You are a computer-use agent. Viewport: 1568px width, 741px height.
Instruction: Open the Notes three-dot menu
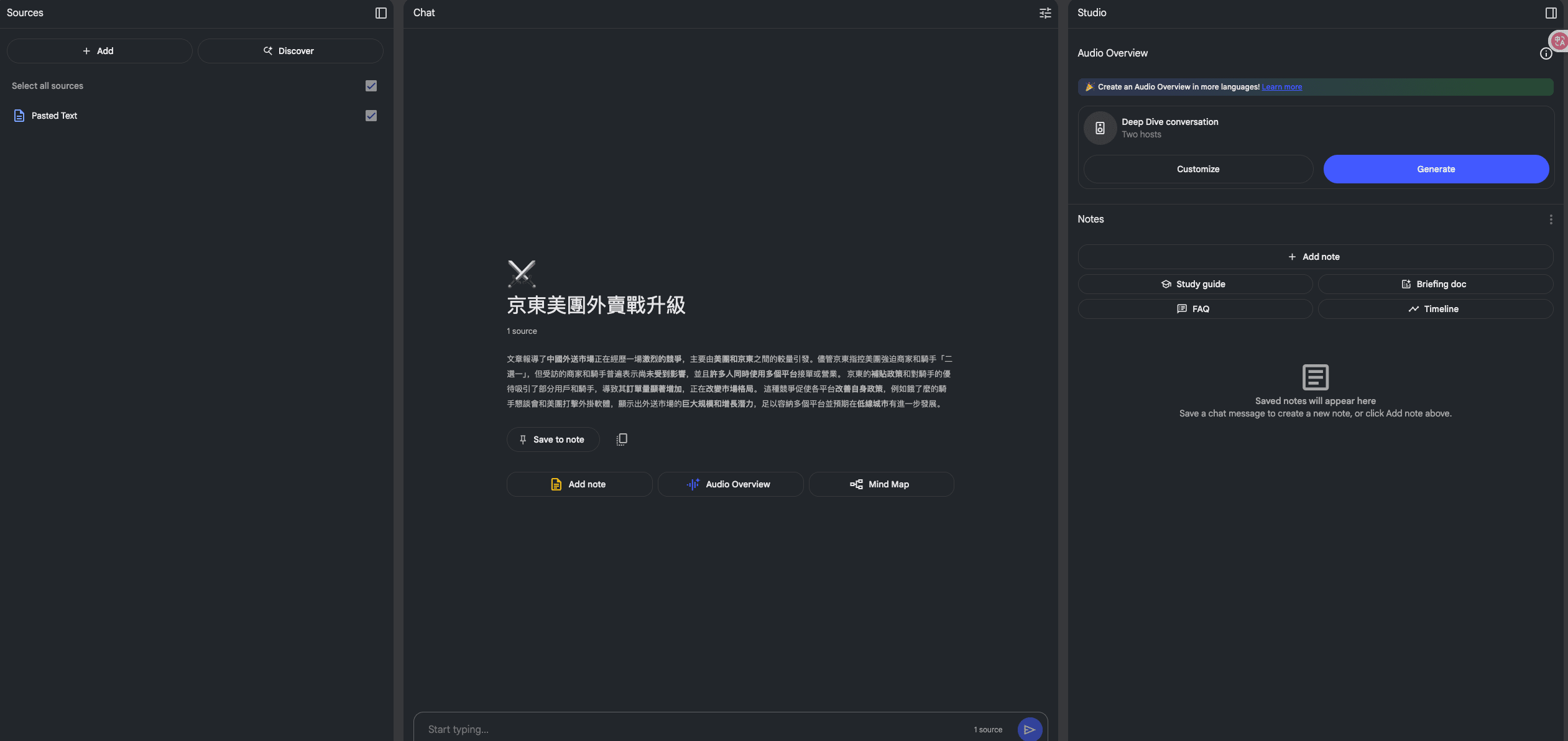[1551, 219]
